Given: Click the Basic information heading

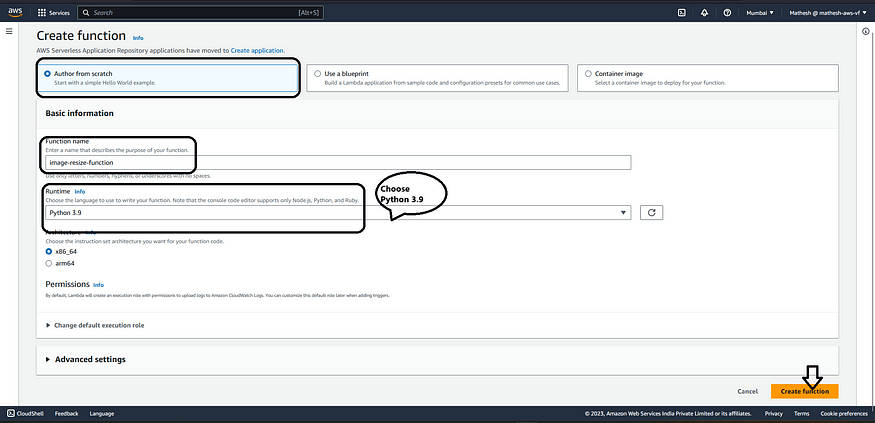Looking at the screenshot, I should [79, 113].
